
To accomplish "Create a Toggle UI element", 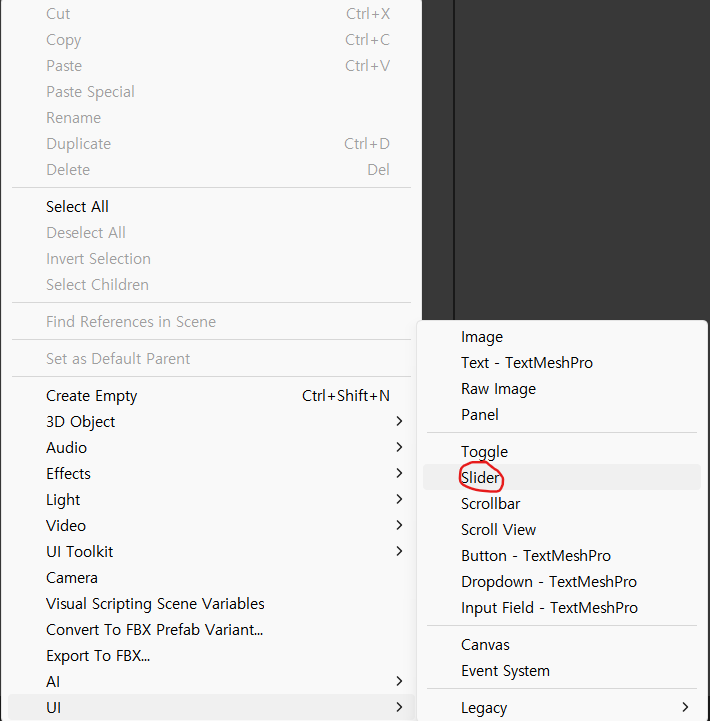I will 561,452.
